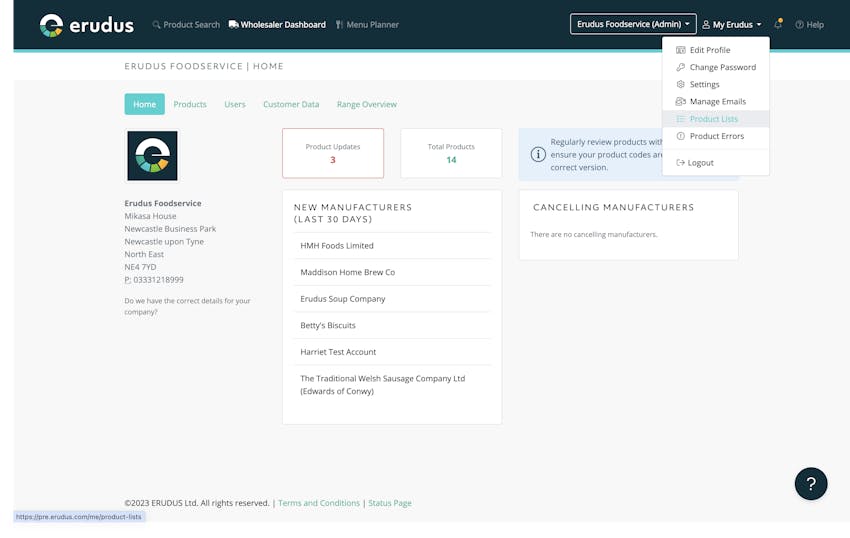
Task: Switch to the Products tab
Action: tap(190, 104)
